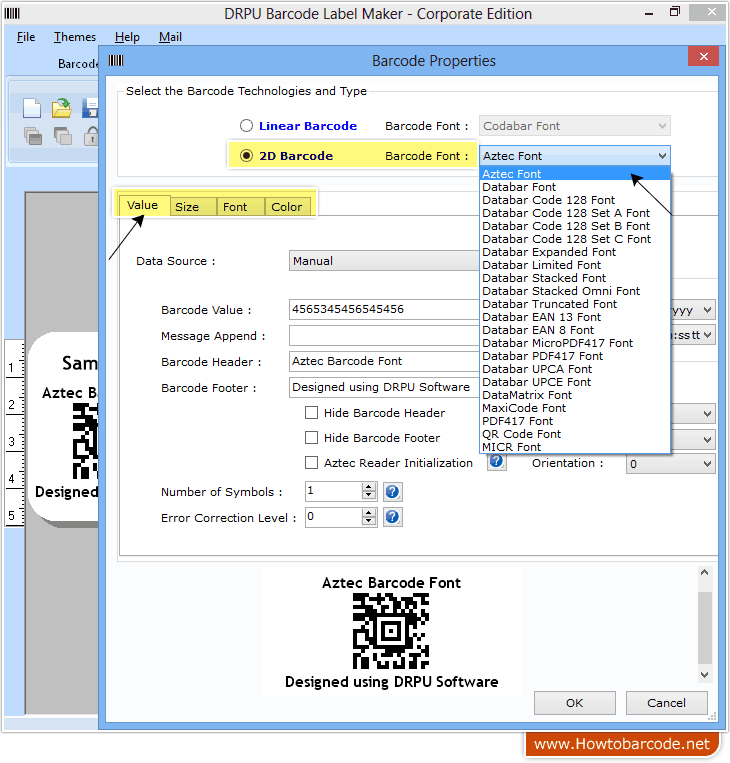Screen dimensions: 730x763
Task: Click the Message Append input field
Action: (384, 336)
